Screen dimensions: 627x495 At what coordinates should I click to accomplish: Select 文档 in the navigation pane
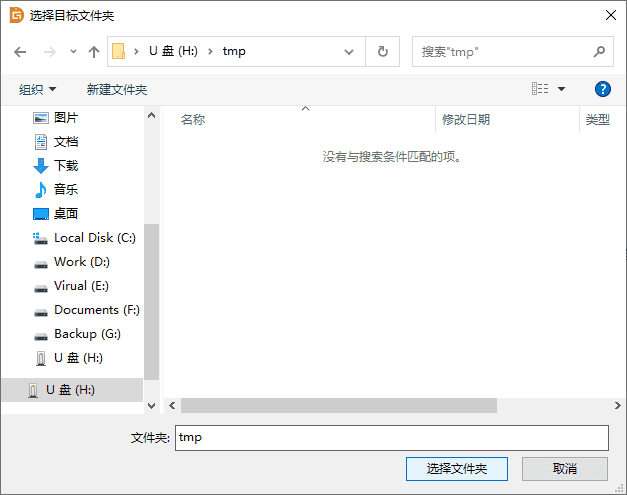(66, 142)
